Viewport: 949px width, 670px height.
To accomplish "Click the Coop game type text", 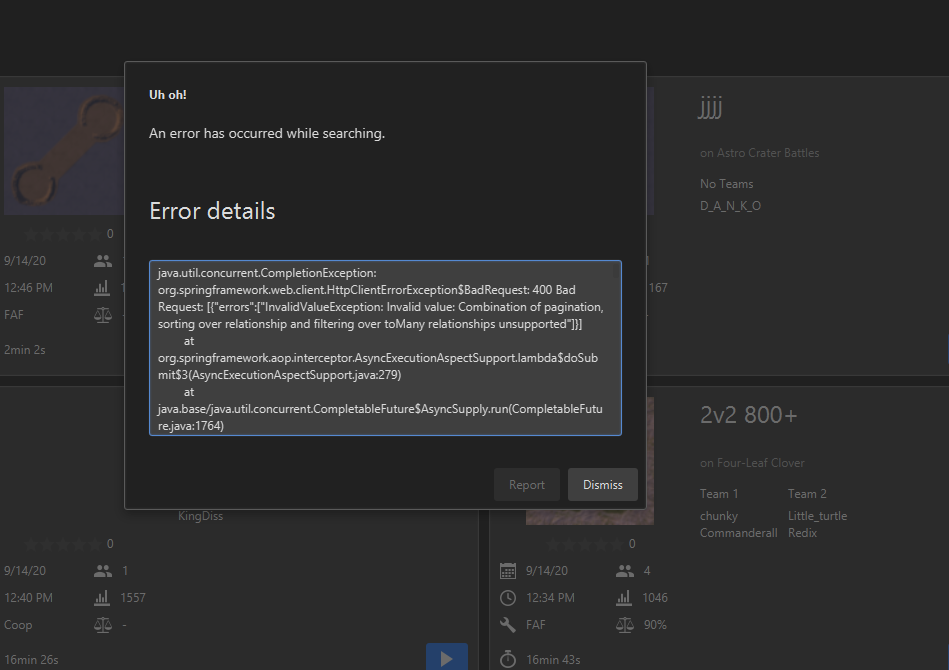I will (18, 625).
